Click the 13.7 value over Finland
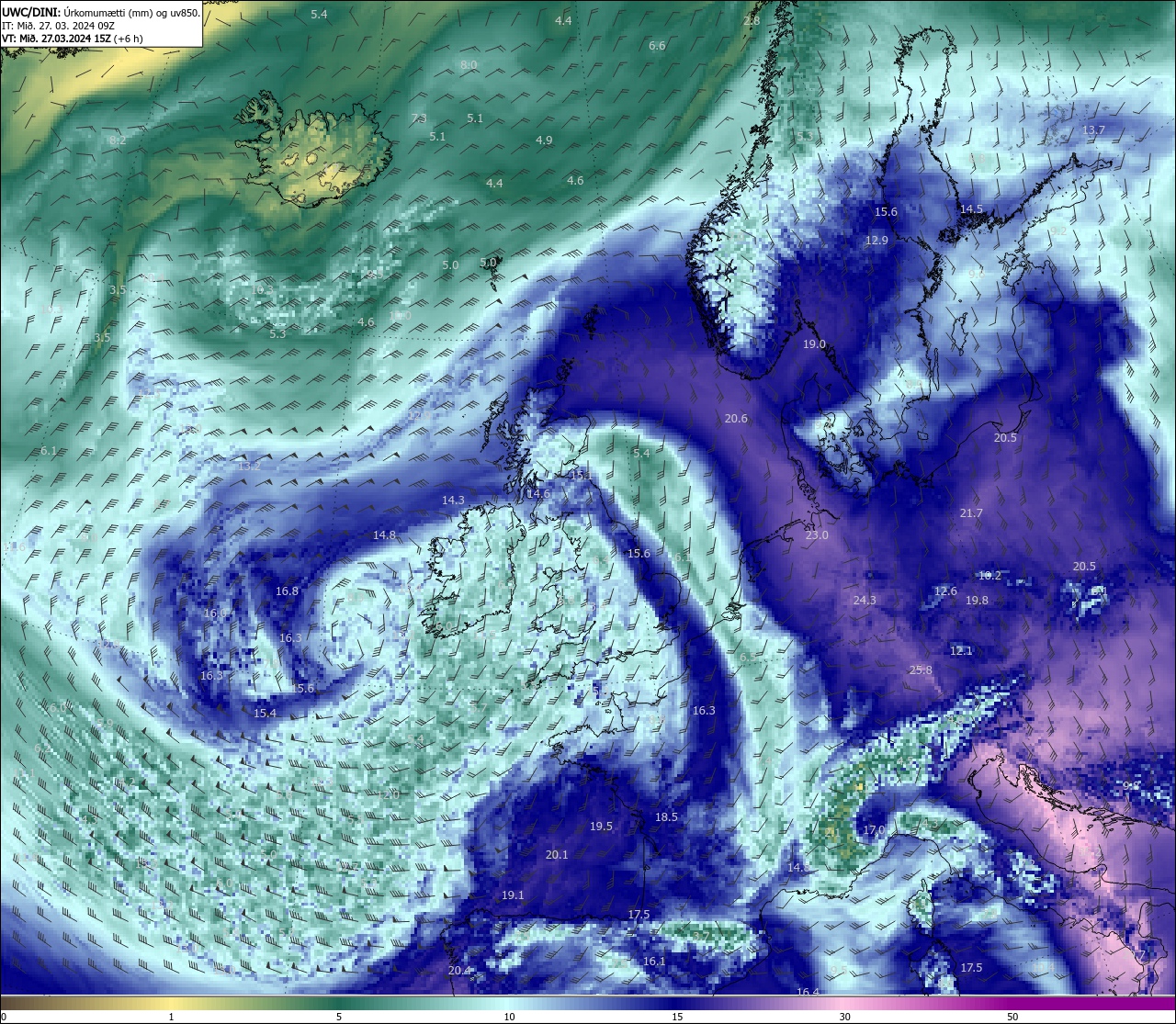Image resolution: width=1176 pixels, height=1024 pixels. pos(1093,129)
